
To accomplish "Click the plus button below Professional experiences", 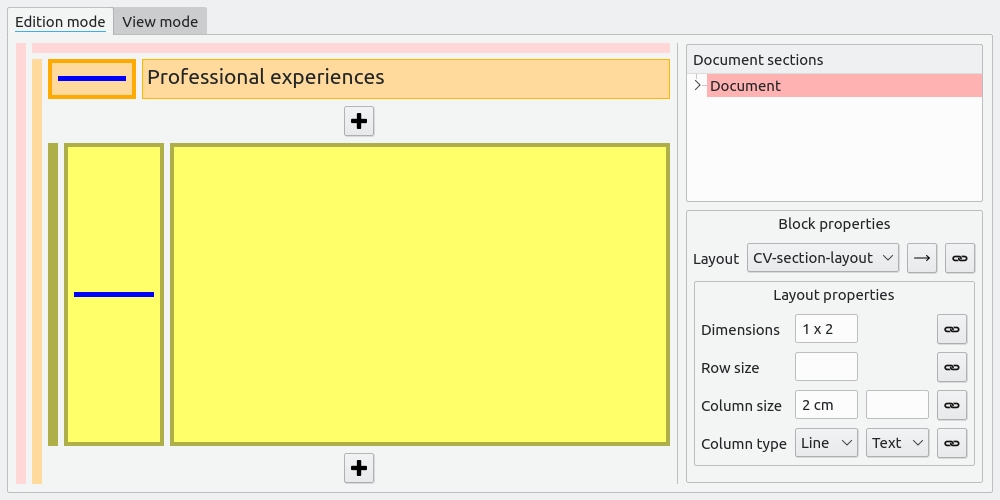I will 359,121.
